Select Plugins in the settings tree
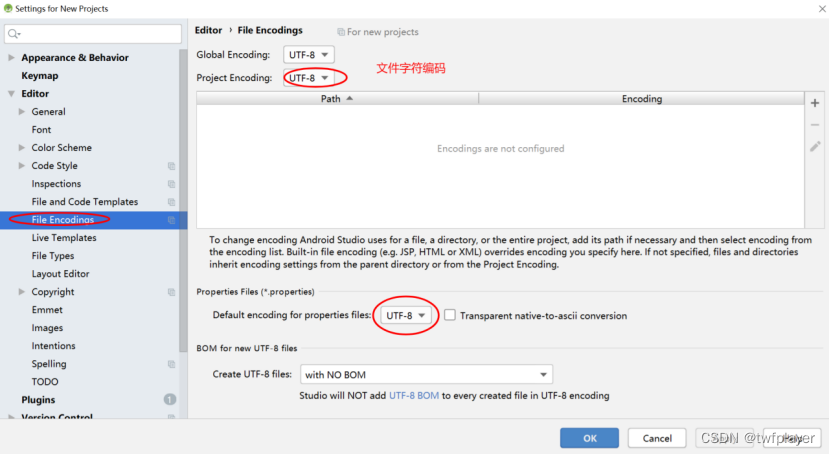Image resolution: width=830 pixels, height=455 pixels. pyautogui.click(x=38, y=399)
